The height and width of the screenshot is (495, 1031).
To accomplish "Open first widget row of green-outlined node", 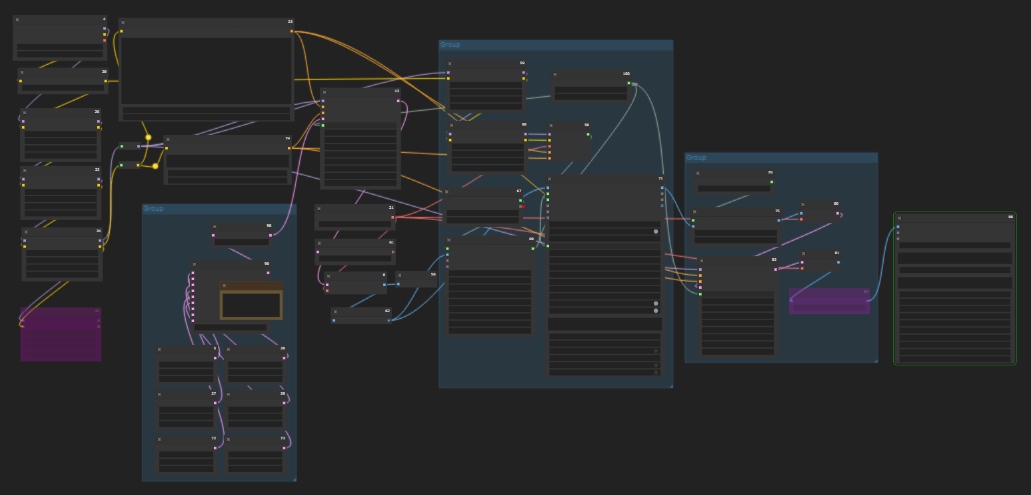I will coord(954,245).
